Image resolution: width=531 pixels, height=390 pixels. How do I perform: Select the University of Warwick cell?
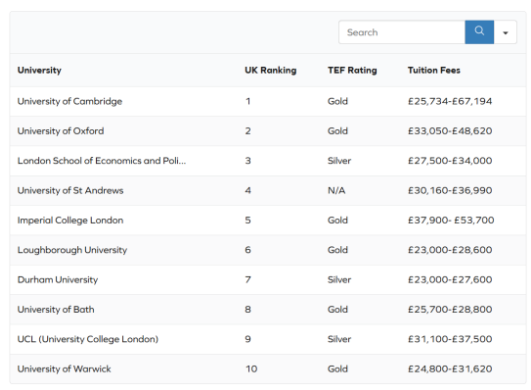64,369
